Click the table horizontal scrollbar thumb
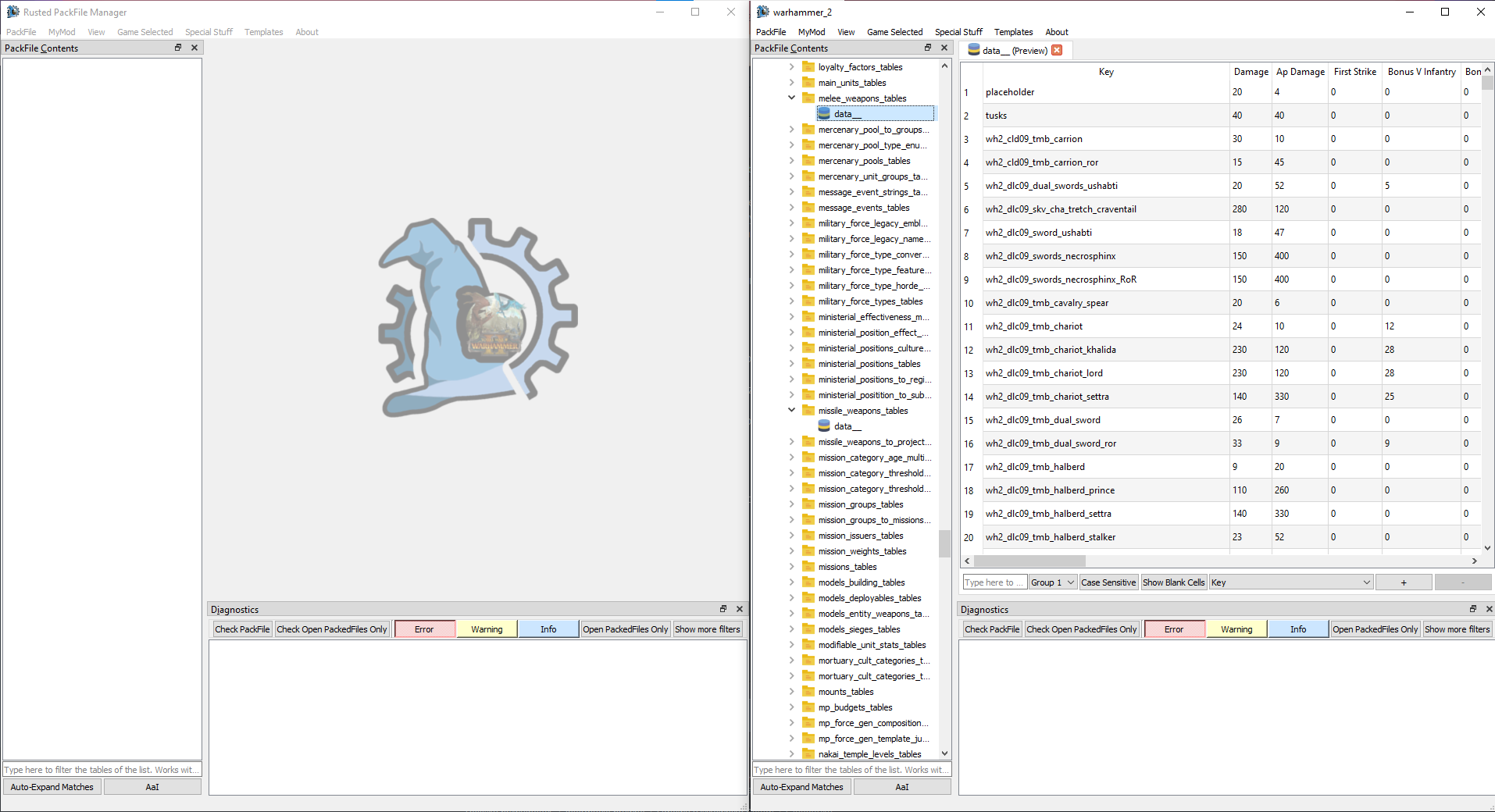1495x812 pixels. coord(1029,561)
